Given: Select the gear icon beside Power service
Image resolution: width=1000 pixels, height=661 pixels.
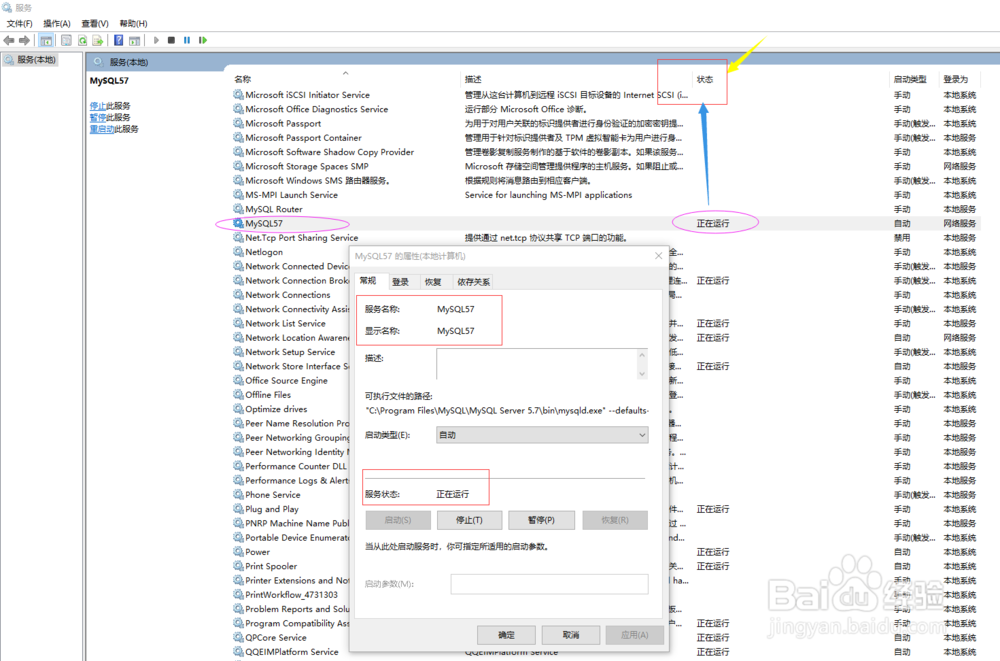Looking at the screenshot, I should click(x=239, y=552).
